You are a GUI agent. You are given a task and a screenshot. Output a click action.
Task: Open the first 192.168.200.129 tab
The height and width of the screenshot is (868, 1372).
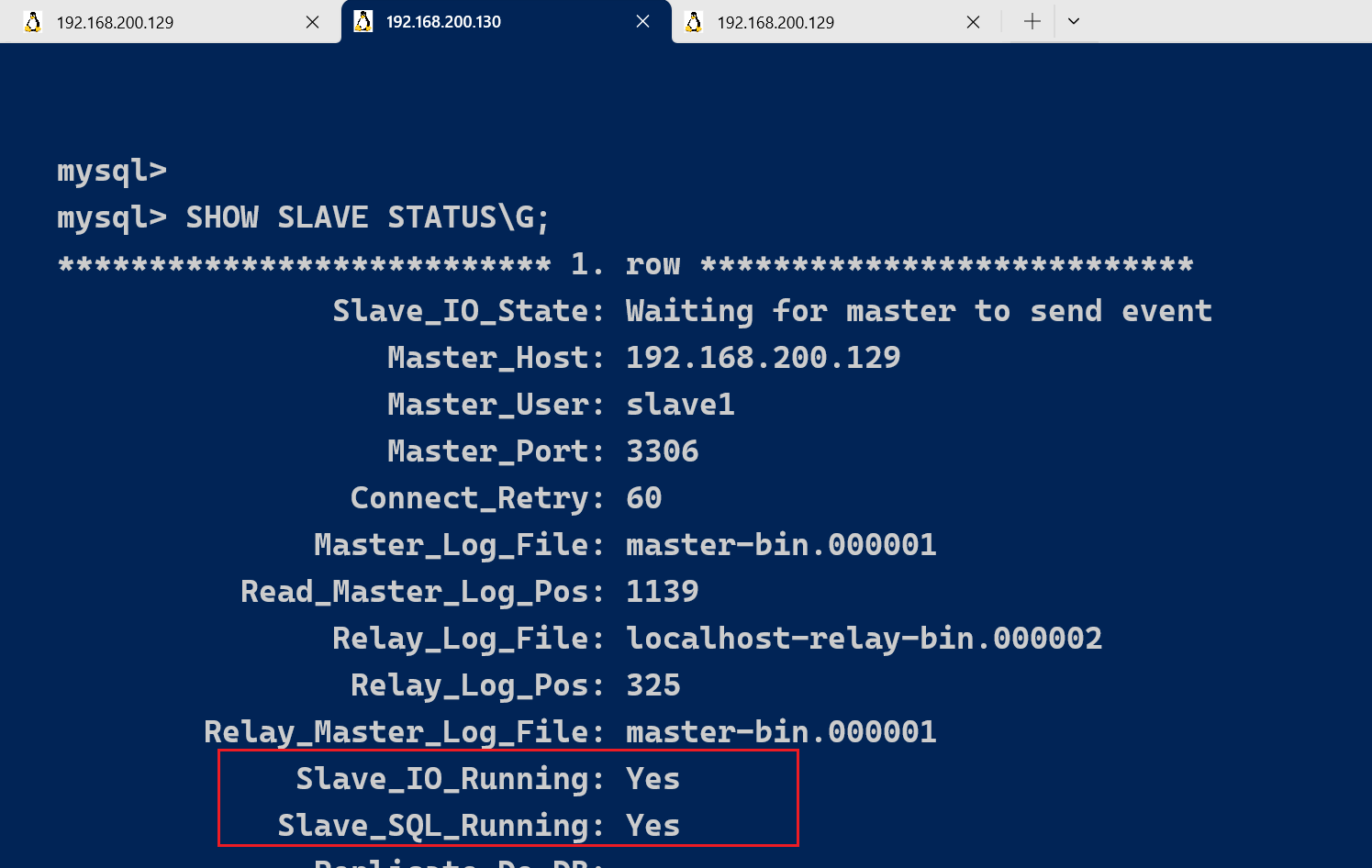pyautogui.click(x=170, y=22)
